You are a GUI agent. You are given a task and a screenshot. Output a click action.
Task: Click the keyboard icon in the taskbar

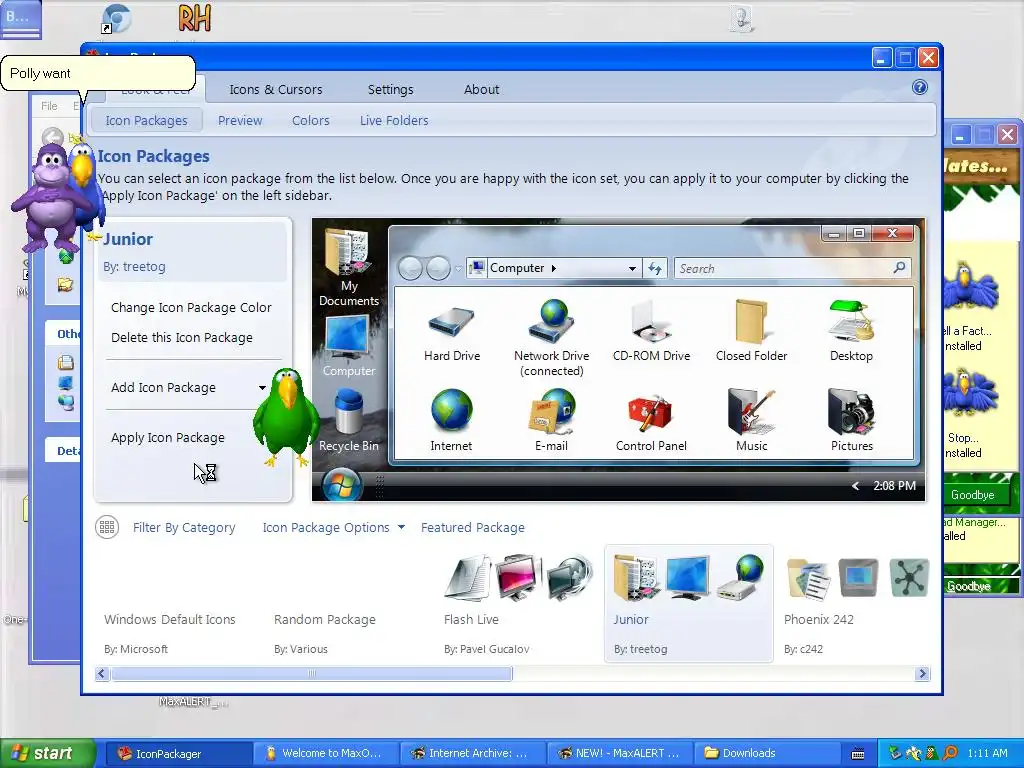click(x=858, y=754)
